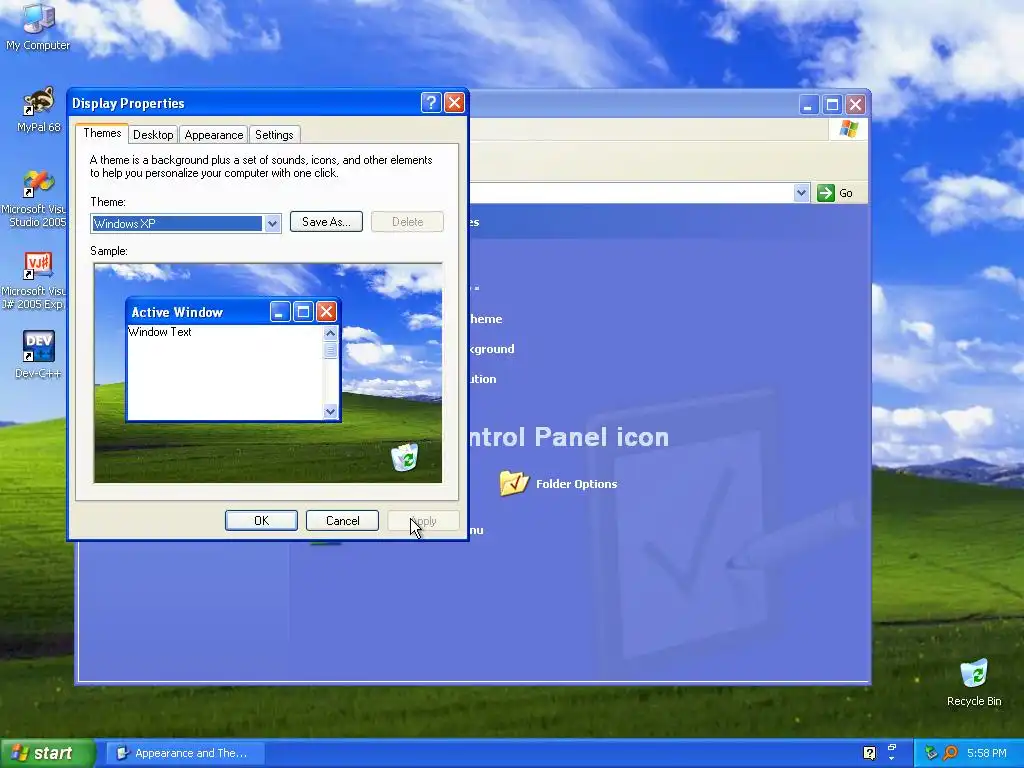Click the taskbar clock showing 5:58 PM
1024x768 pixels.
(986, 753)
